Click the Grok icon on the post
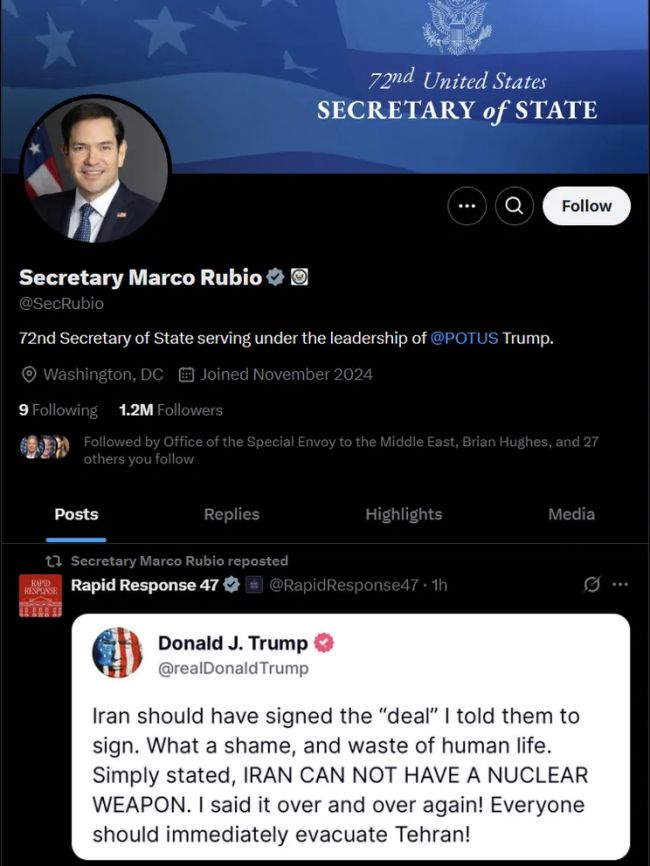The height and width of the screenshot is (866, 650). [591, 584]
